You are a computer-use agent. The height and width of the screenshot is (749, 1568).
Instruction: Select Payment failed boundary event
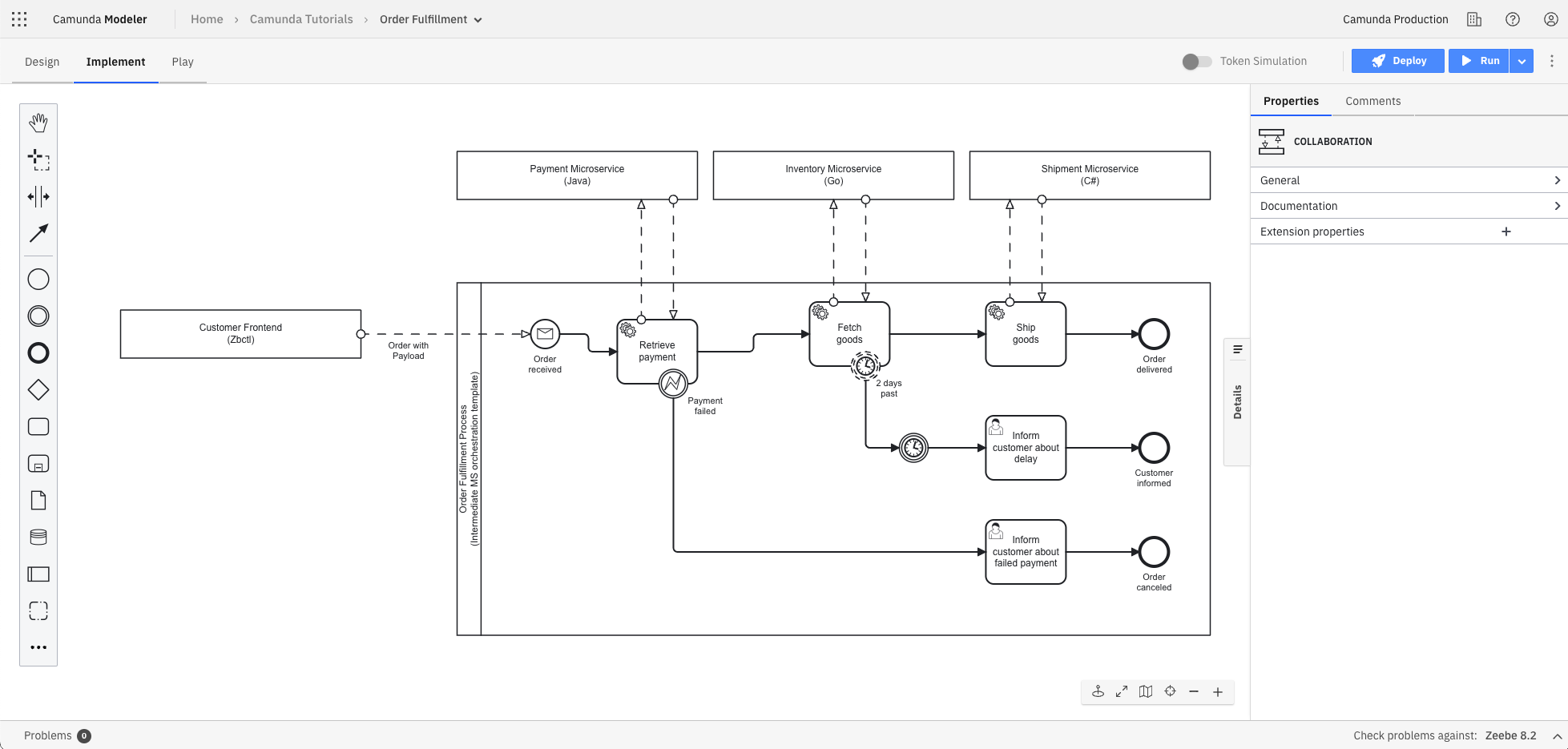[673, 385]
